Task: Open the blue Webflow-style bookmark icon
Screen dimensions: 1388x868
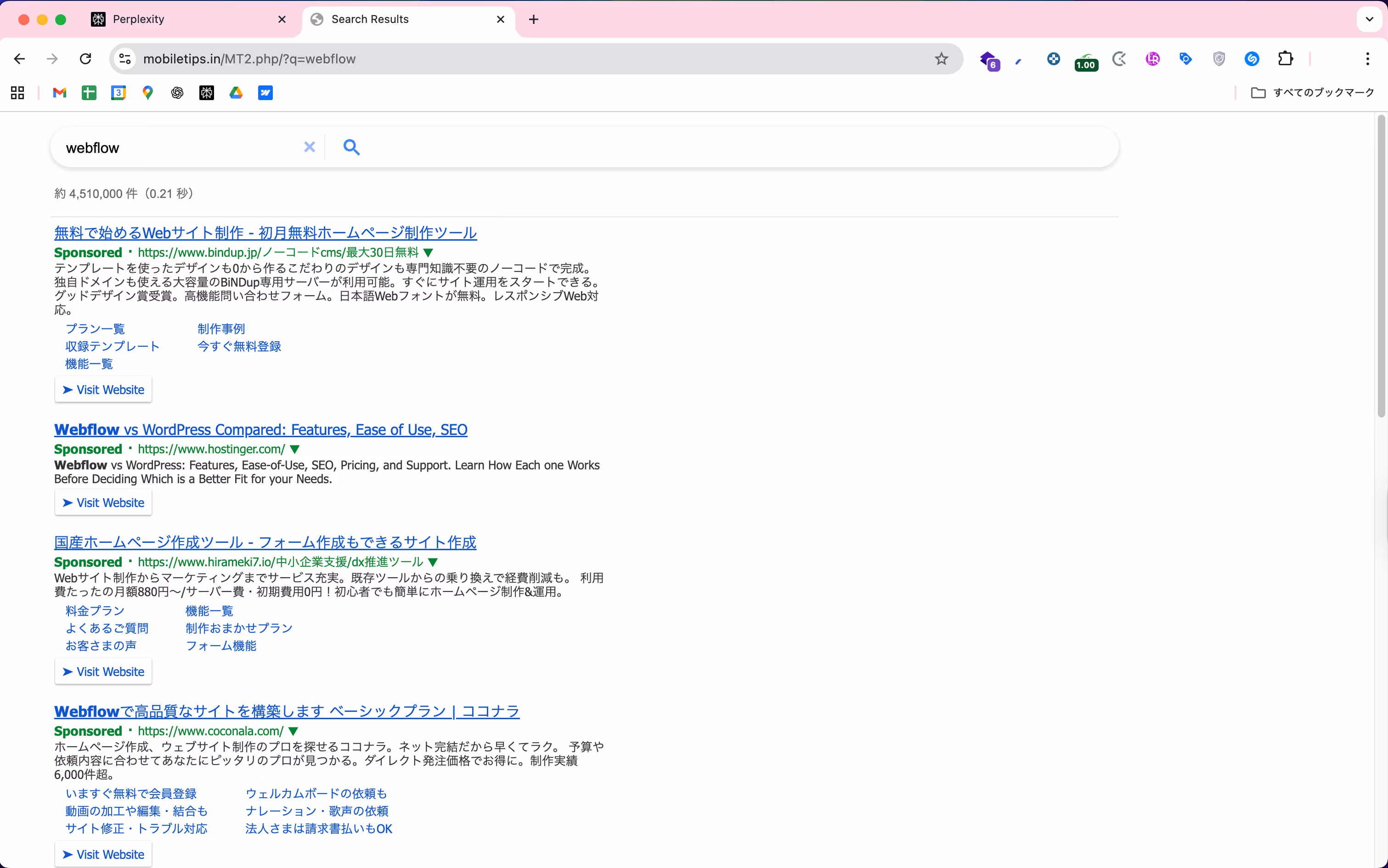Action: click(x=265, y=92)
